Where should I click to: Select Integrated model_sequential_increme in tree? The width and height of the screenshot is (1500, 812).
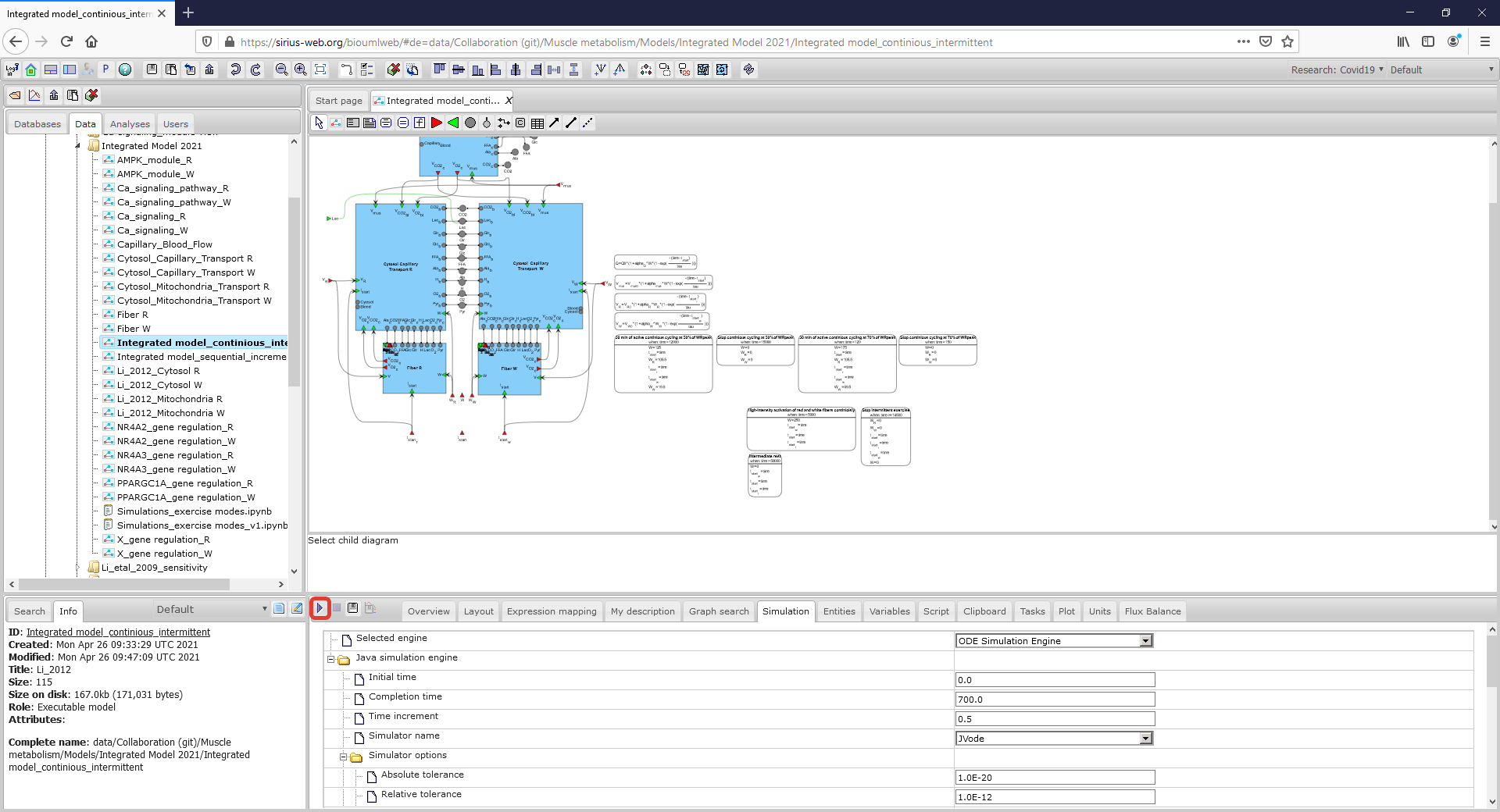point(202,357)
